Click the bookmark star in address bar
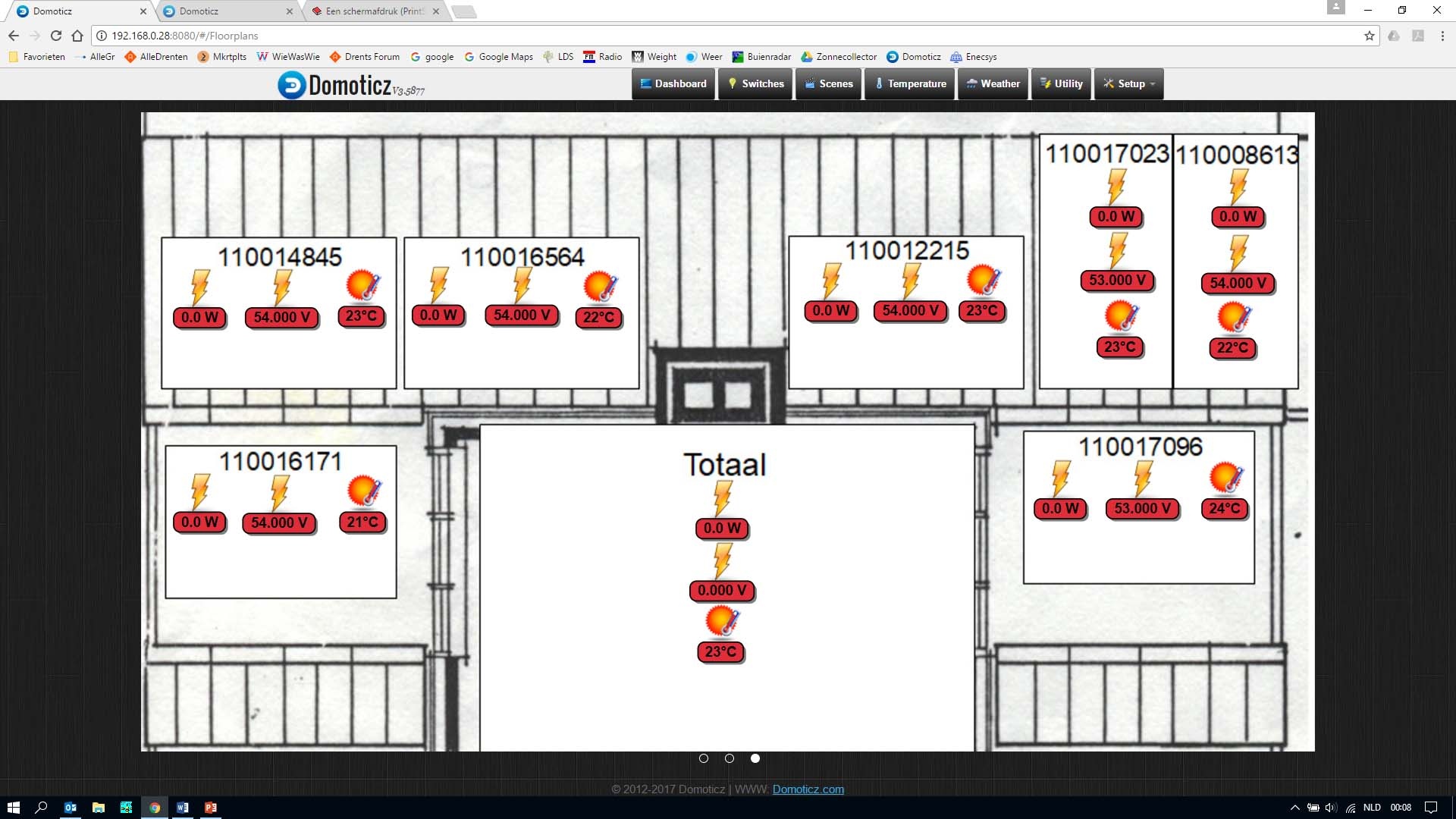Viewport: 1456px width, 819px height. coord(1369,36)
